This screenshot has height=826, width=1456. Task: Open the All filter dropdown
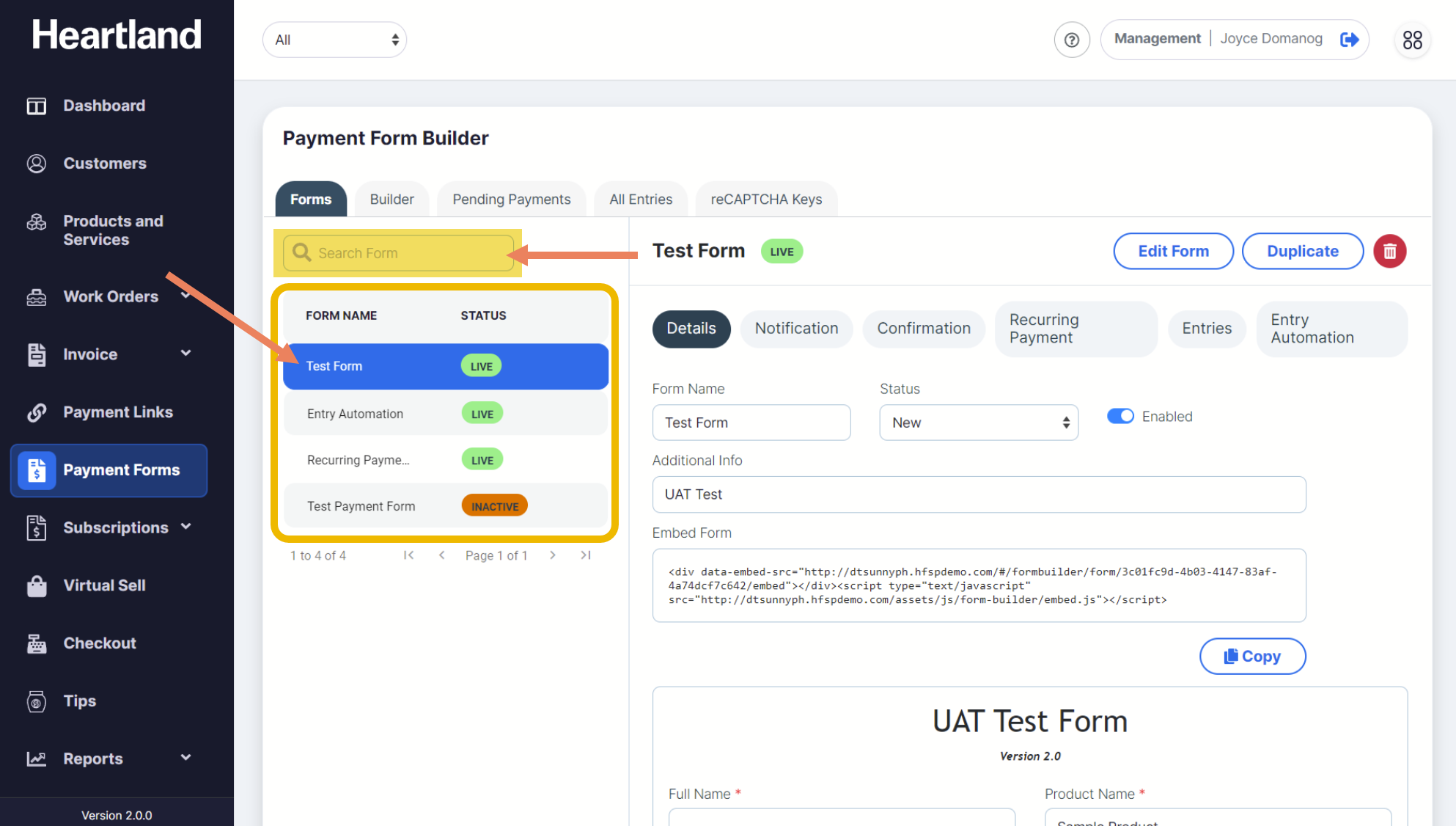pos(334,40)
